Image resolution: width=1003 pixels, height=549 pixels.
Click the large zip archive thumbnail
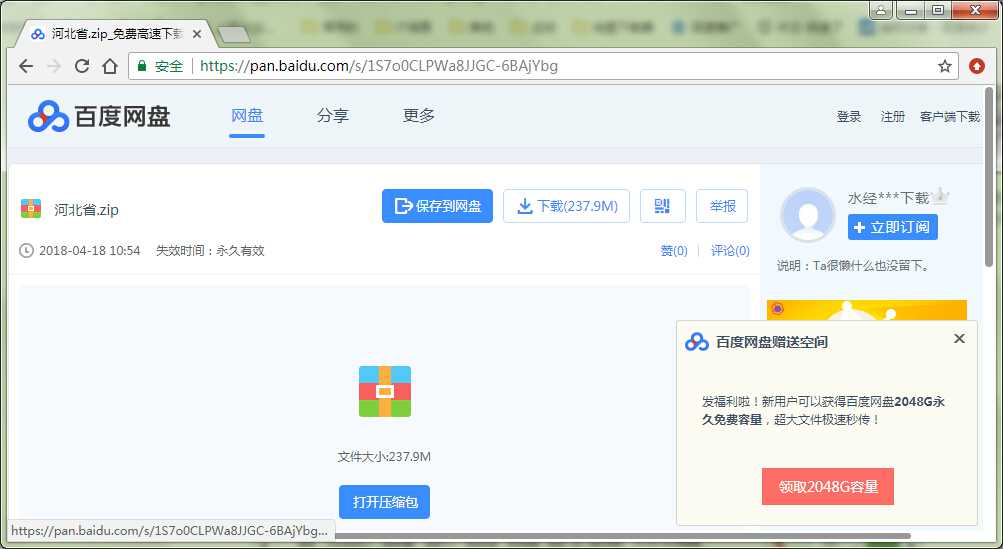(x=384, y=392)
